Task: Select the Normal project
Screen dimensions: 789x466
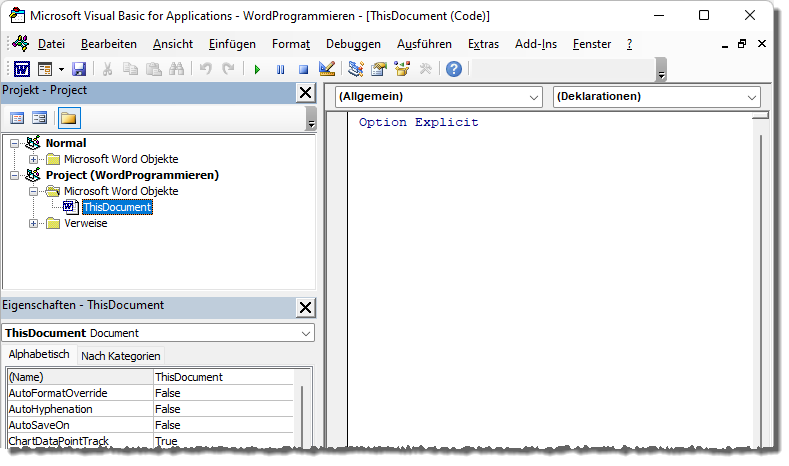Action: click(x=66, y=143)
